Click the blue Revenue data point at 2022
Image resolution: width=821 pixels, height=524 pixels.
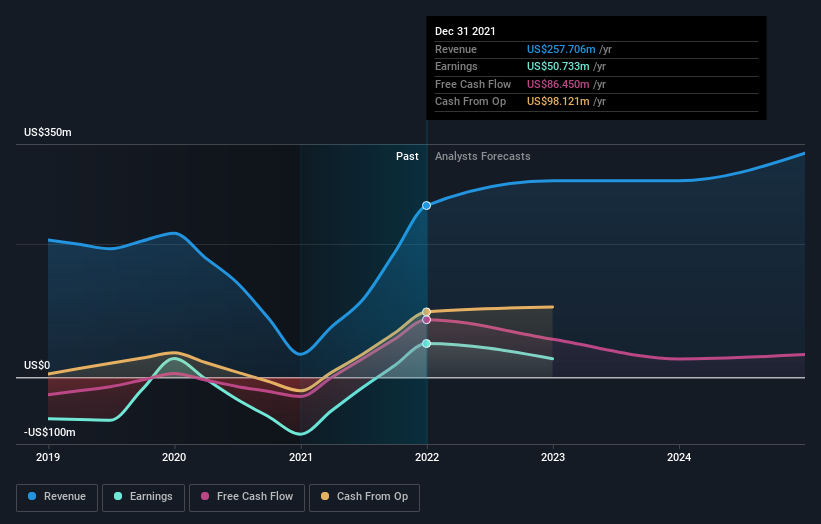coord(427,206)
